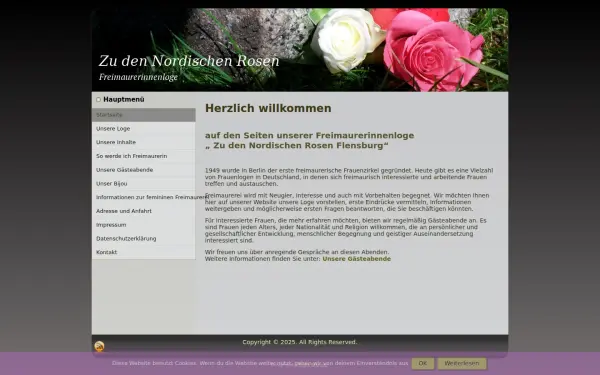Click the Herzlich willkommen heading
This screenshot has width=600, height=375.
coord(268,108)
